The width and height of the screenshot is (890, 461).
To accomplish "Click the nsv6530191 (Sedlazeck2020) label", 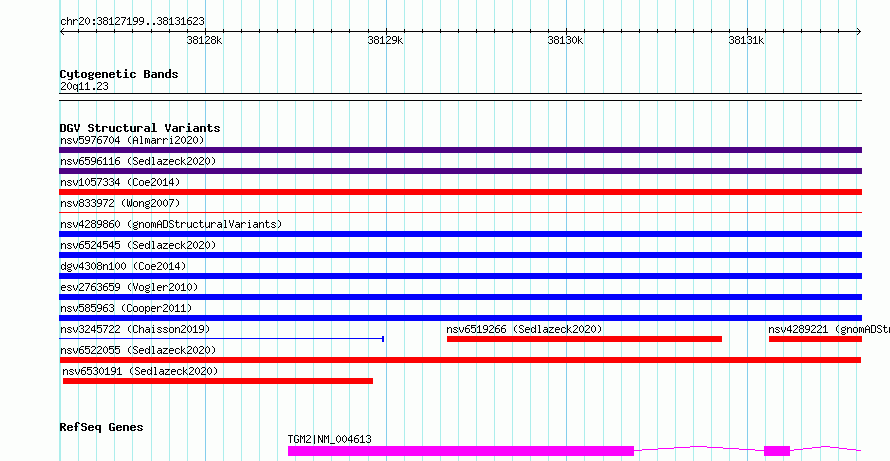I will (x=140, y=371).
